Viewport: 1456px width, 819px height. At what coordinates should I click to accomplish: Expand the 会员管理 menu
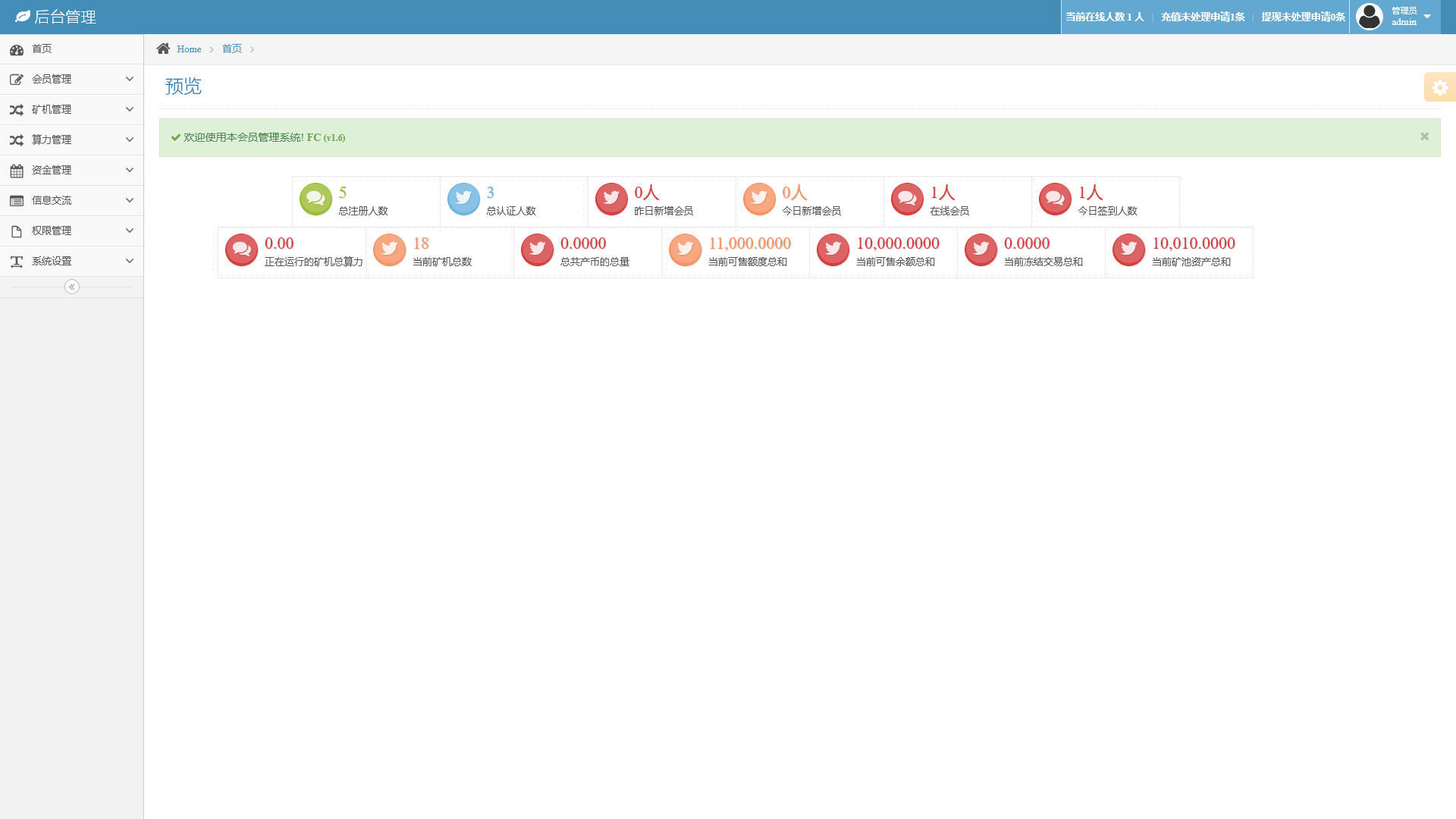[72, 79]
